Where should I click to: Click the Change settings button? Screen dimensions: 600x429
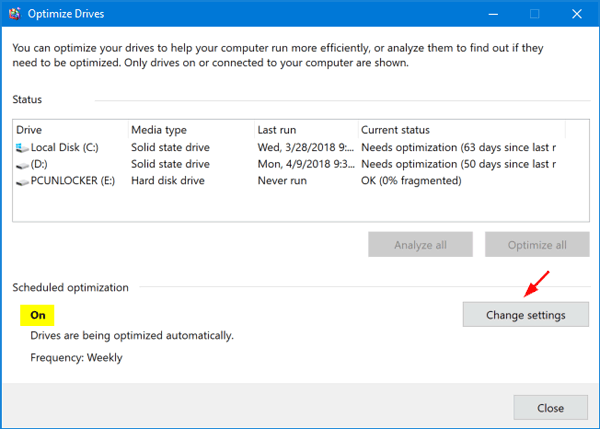(x=525, y=315)
